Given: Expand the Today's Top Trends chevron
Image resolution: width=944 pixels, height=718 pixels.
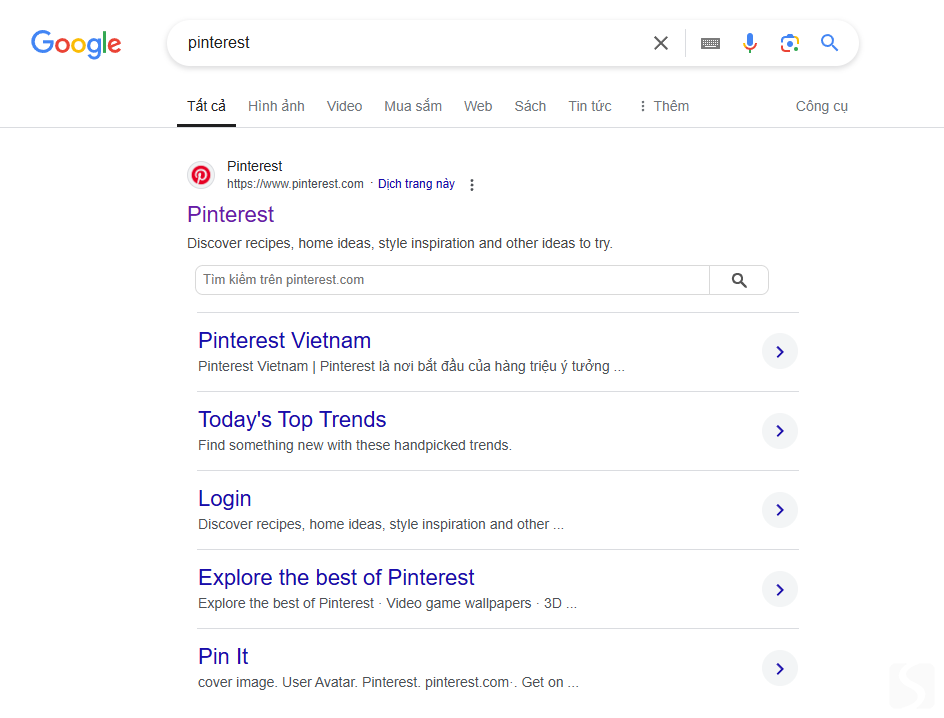Looking at the screenshot, I should 780,431.
